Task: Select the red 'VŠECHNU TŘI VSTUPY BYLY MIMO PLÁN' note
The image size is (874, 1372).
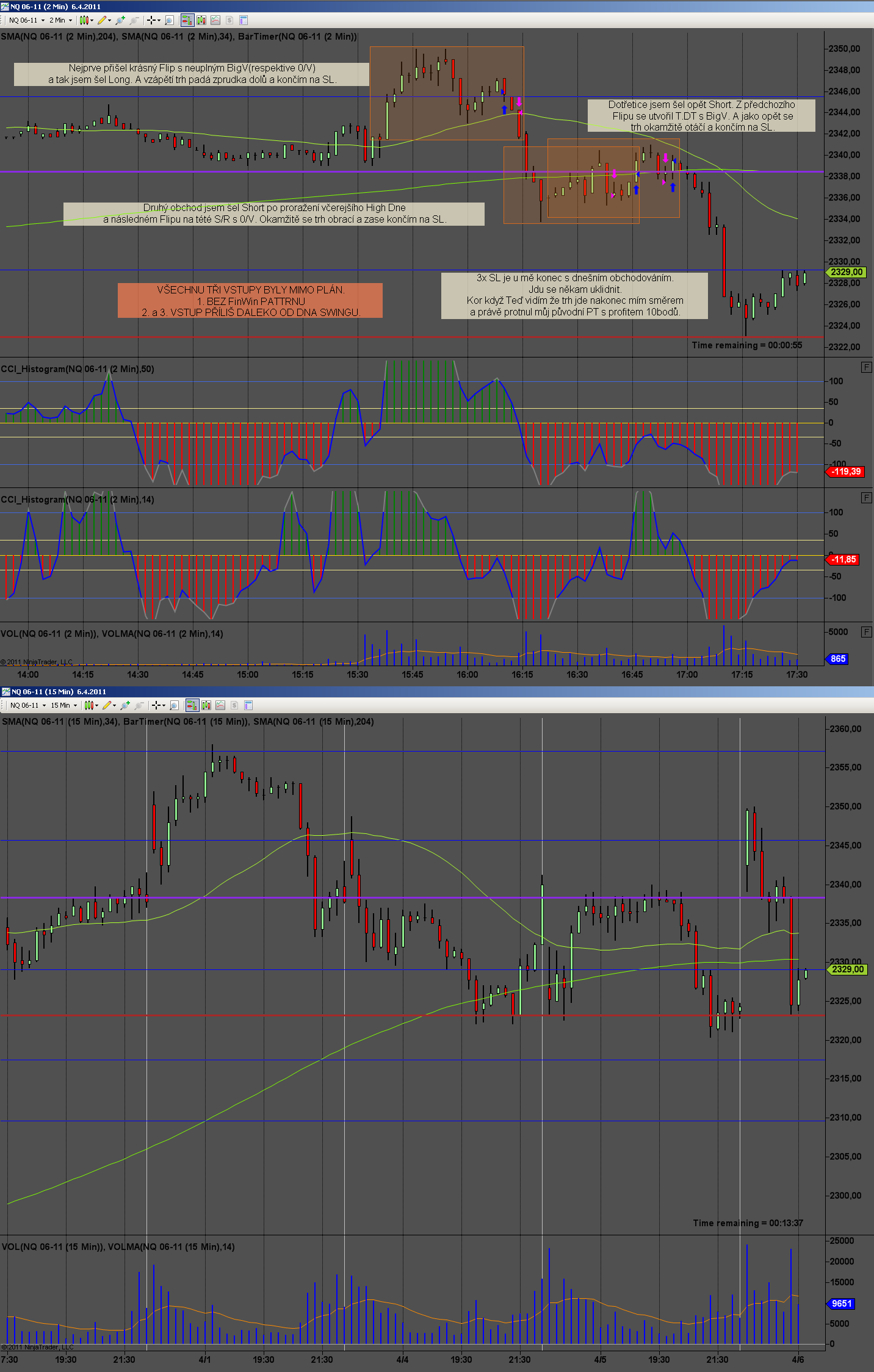Action: (250, 301)
